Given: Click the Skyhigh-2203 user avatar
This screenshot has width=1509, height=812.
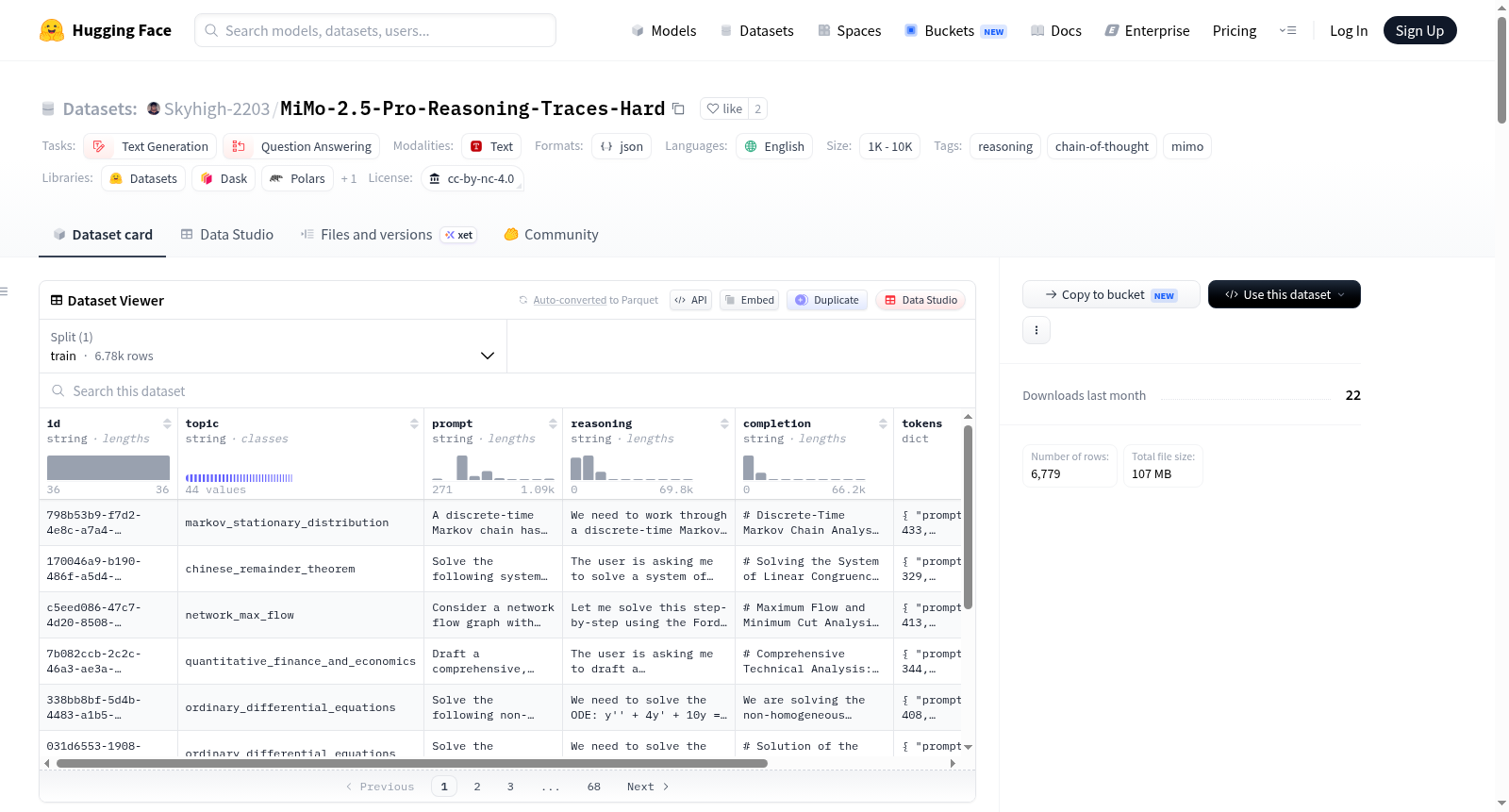Looking at the screenshot, I should [x=154, y=108].
